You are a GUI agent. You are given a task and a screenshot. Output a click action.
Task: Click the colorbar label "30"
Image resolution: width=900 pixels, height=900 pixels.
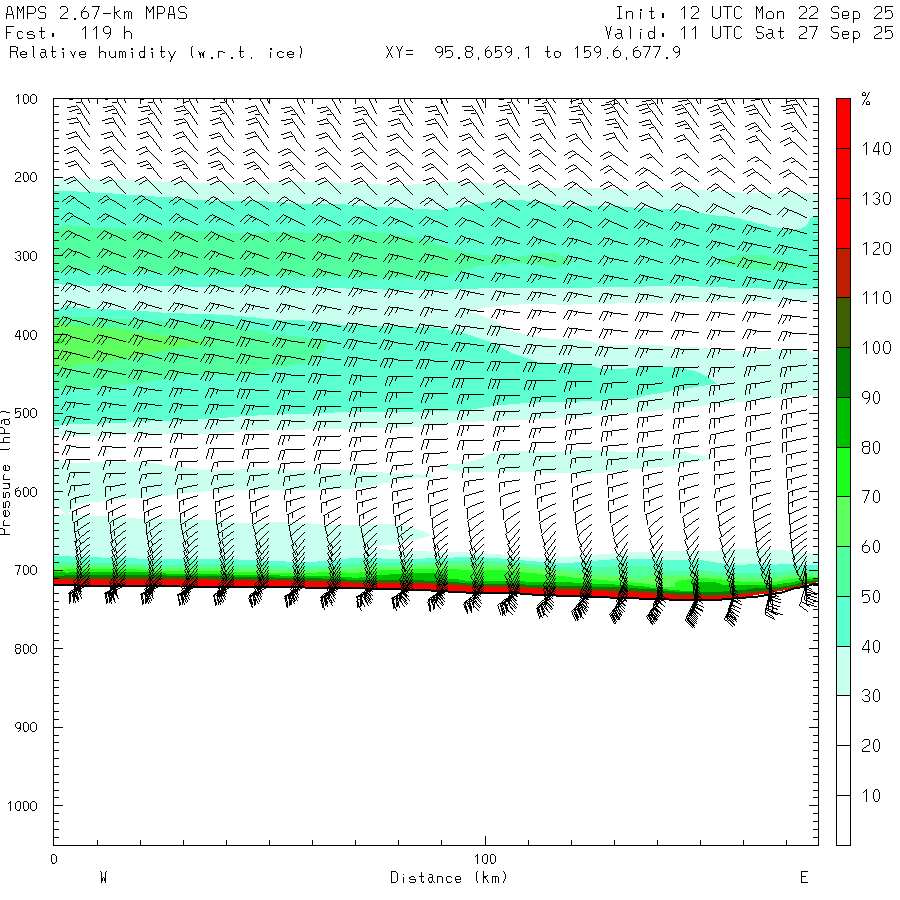pyautogui.click(x=871, y=696)
